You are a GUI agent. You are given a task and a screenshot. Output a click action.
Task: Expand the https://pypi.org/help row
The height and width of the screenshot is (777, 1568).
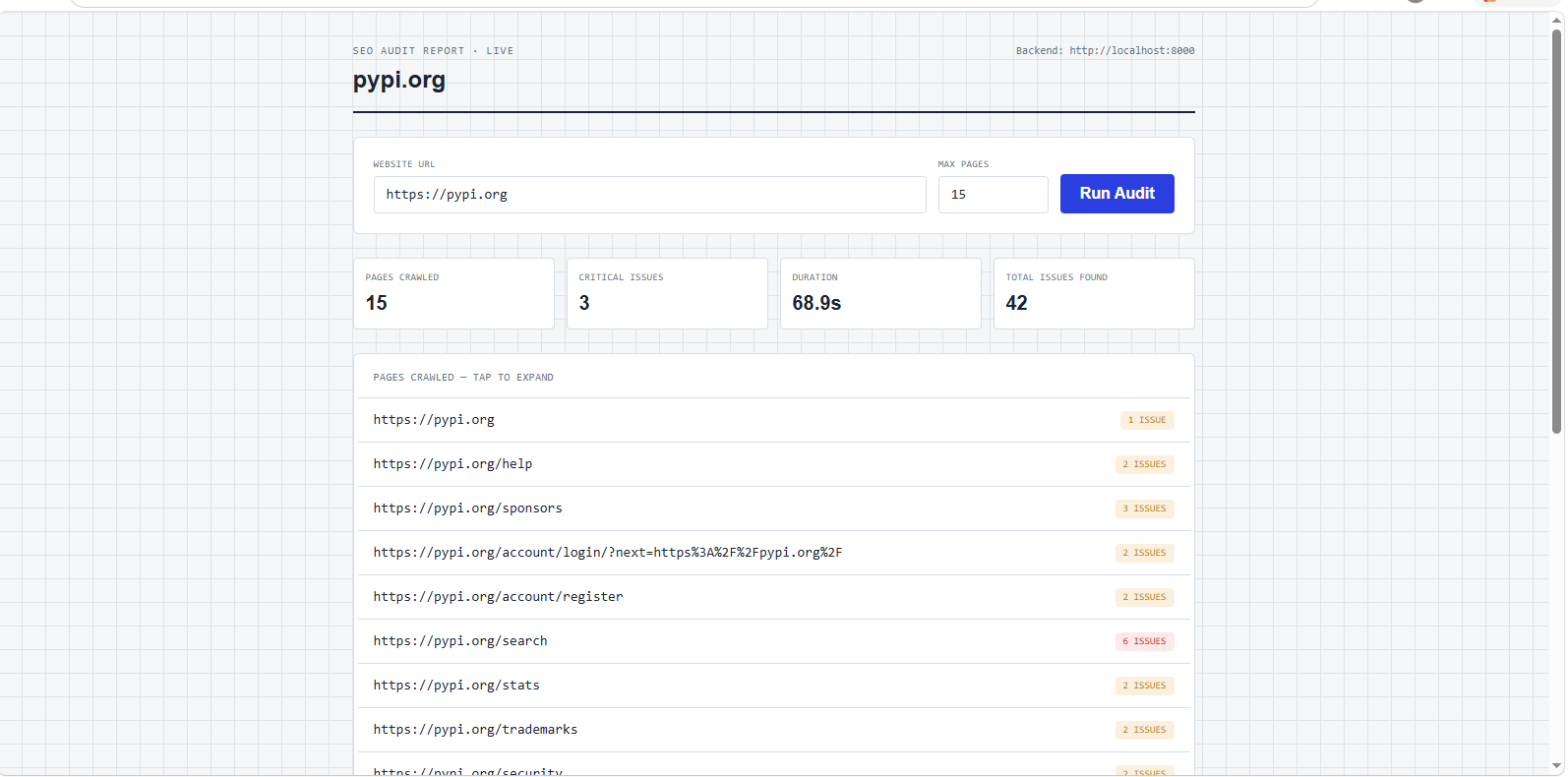click(x=773, y=464)
